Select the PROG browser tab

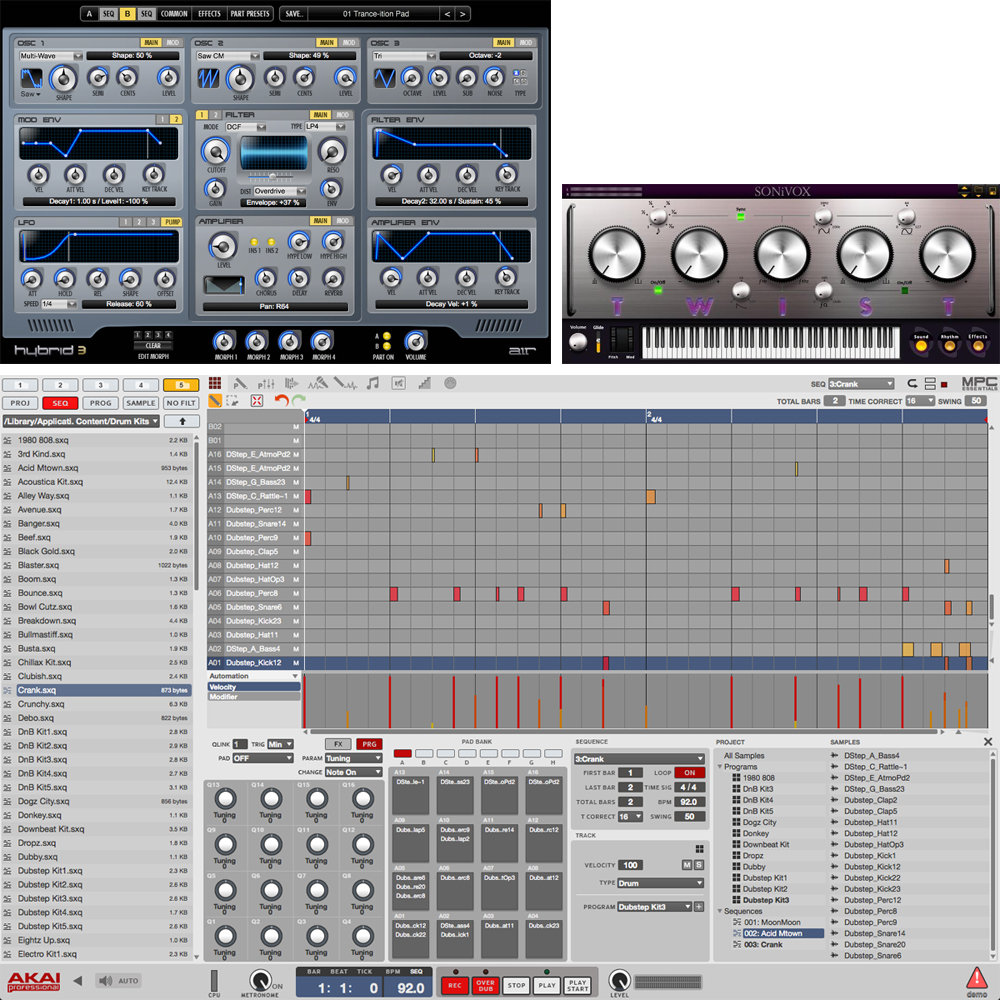click(x=100, y=403)
